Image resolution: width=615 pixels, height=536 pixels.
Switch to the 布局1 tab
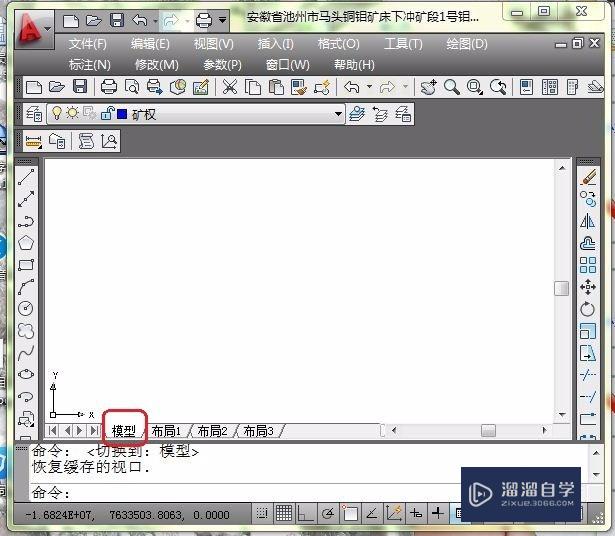tap(166, 431)
